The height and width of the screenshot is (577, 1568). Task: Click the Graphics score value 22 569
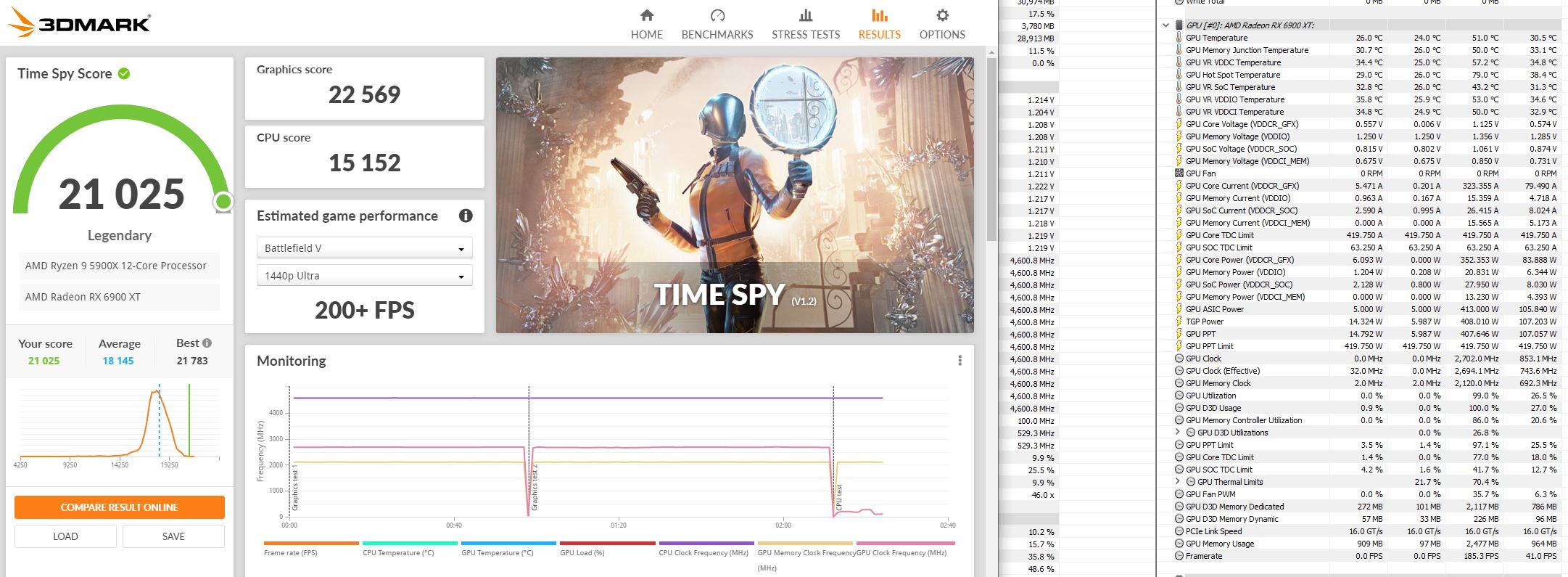click(364, 94)
